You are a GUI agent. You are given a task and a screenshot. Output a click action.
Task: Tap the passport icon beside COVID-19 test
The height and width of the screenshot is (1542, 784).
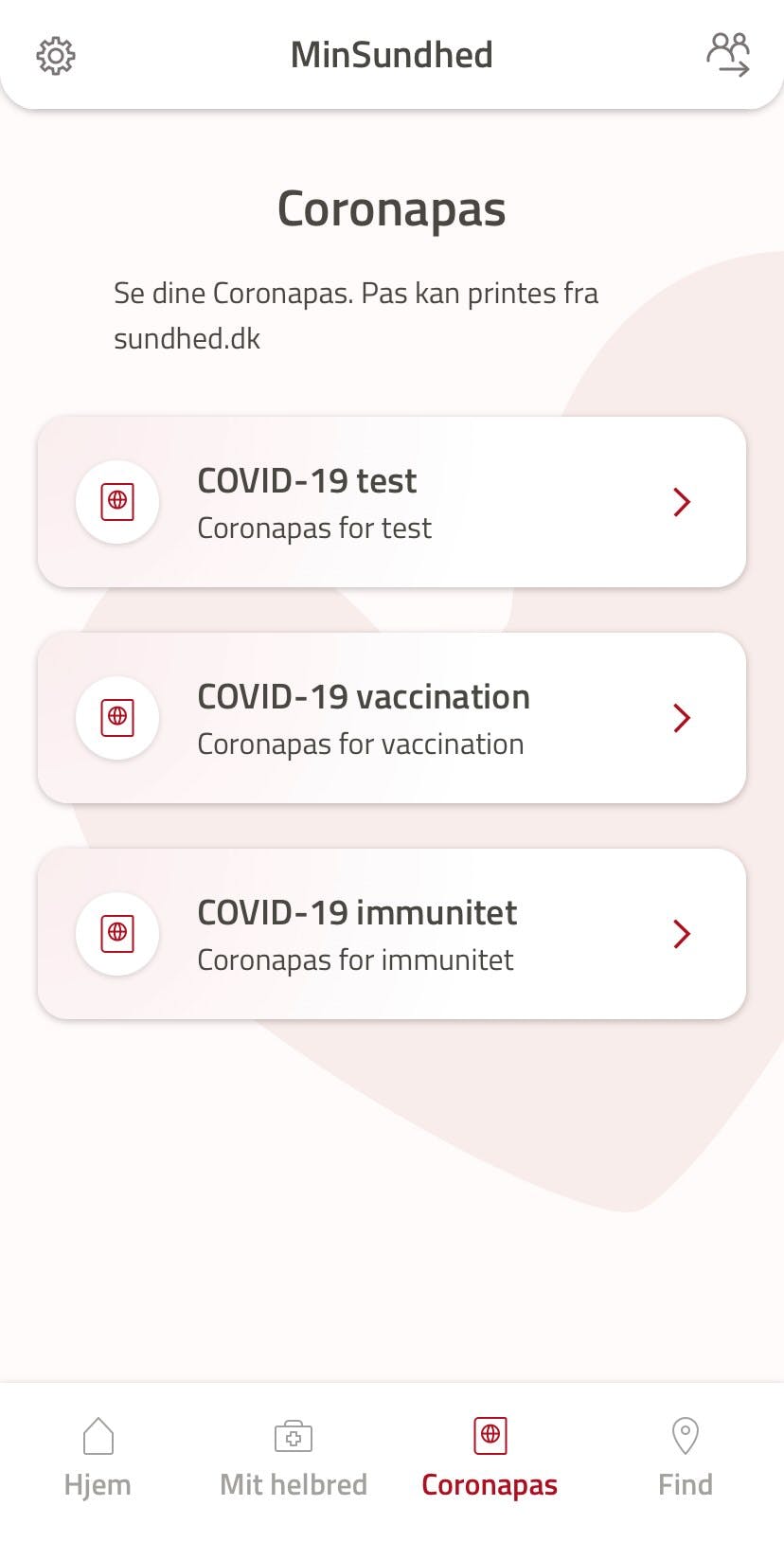[x=117, y=502]
